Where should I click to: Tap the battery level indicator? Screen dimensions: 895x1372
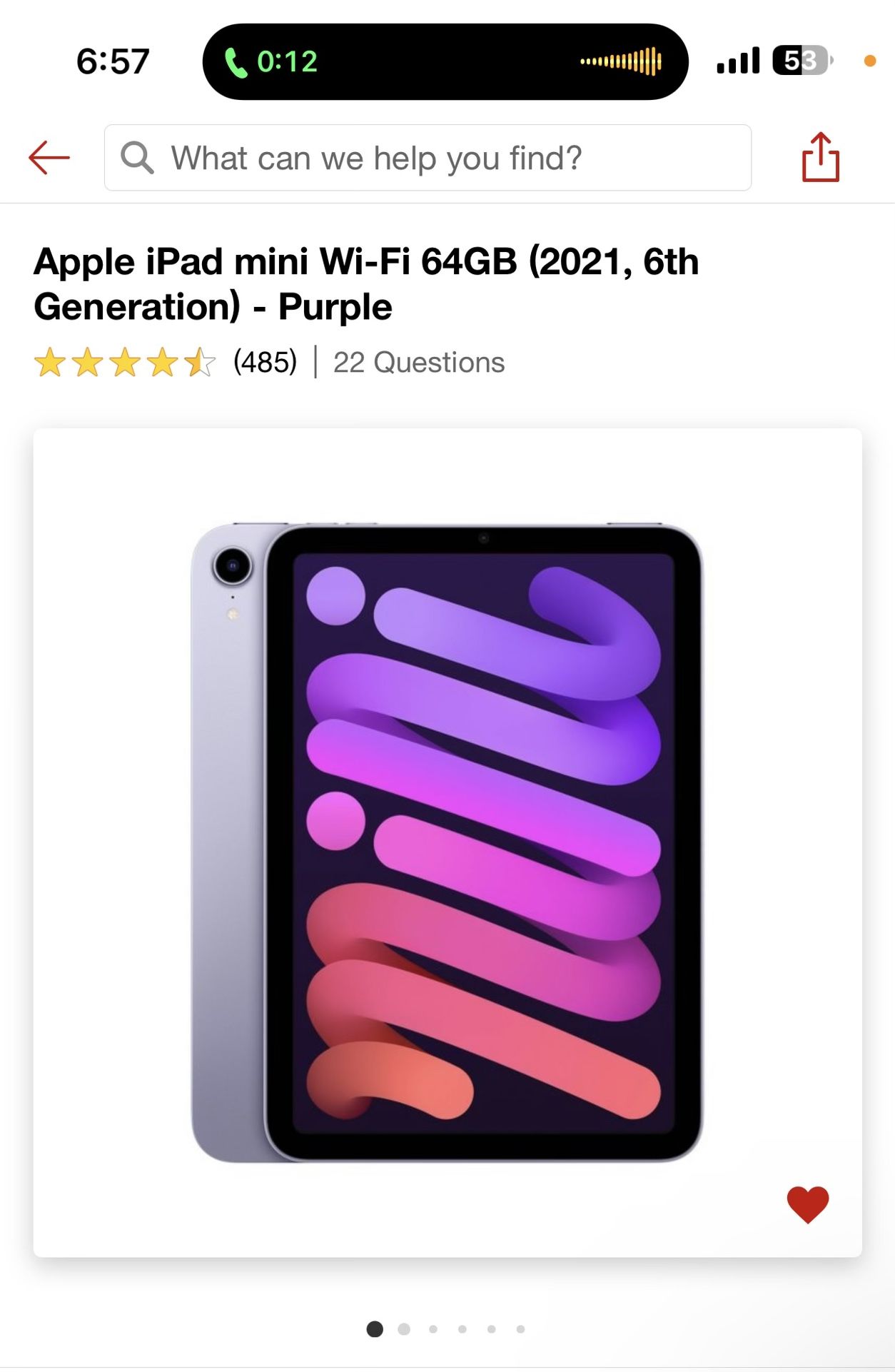[803, 61]
